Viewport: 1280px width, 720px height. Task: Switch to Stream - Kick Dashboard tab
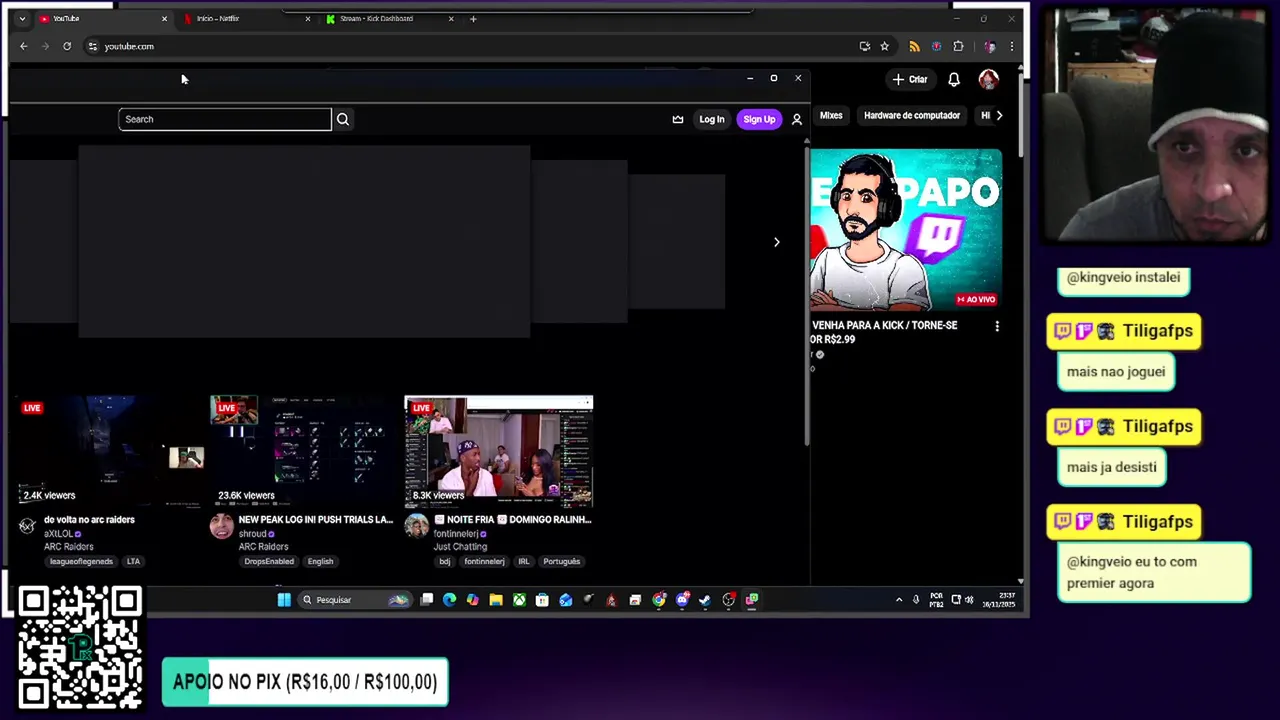pyautogui.click(x=389, y=19)
